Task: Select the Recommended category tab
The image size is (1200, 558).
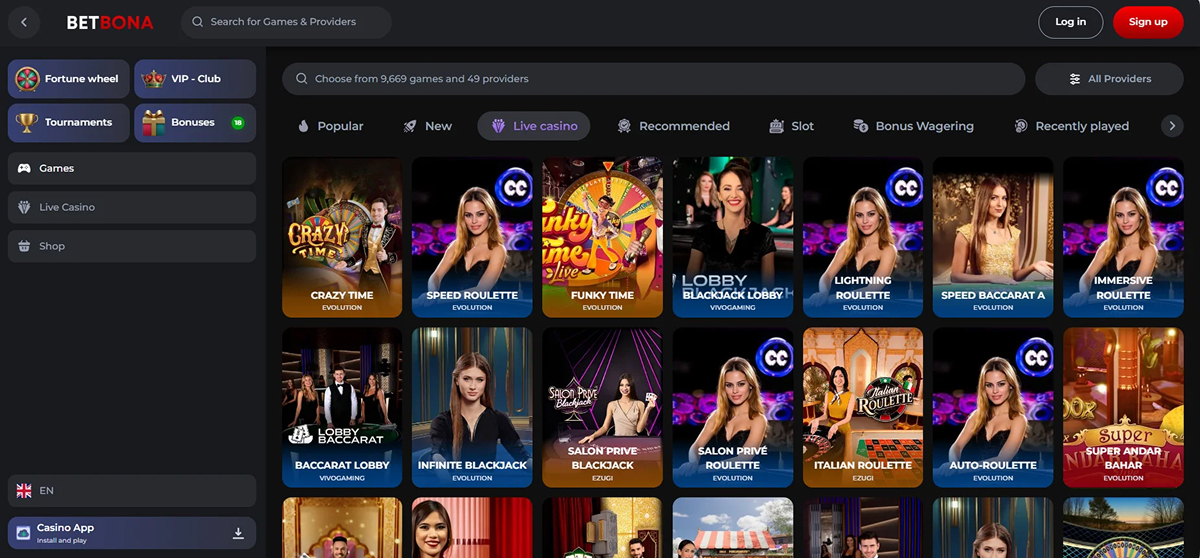Action: (673, 126)
